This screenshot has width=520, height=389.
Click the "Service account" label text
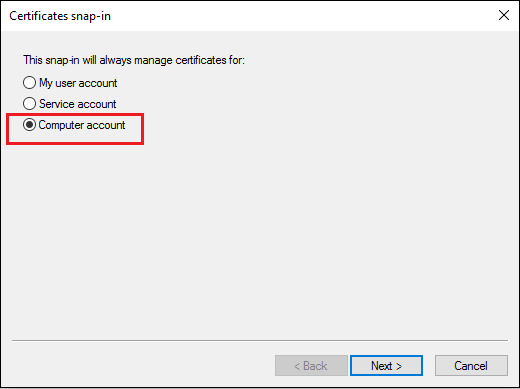click(x=77, y=104)
